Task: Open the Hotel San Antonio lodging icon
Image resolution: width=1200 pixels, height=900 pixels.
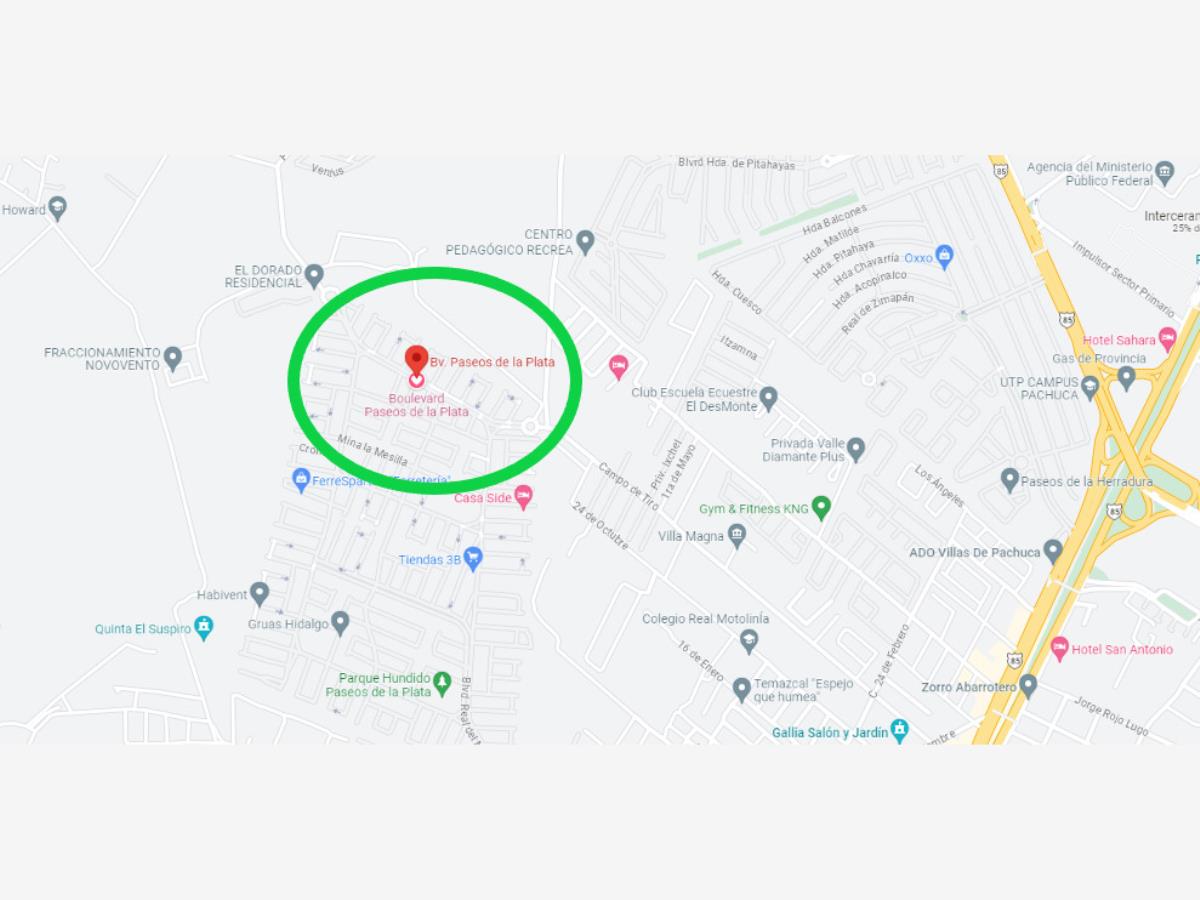Action: (x=1059, y=648)
